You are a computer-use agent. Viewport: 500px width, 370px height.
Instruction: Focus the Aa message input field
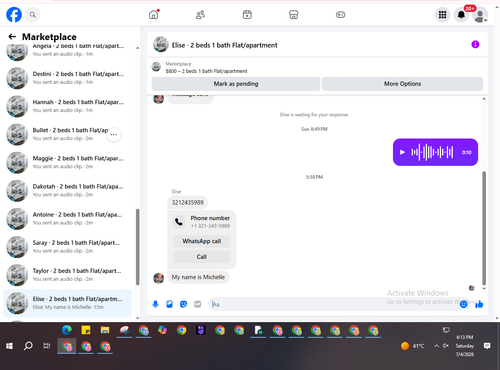(x=333, y=304)
